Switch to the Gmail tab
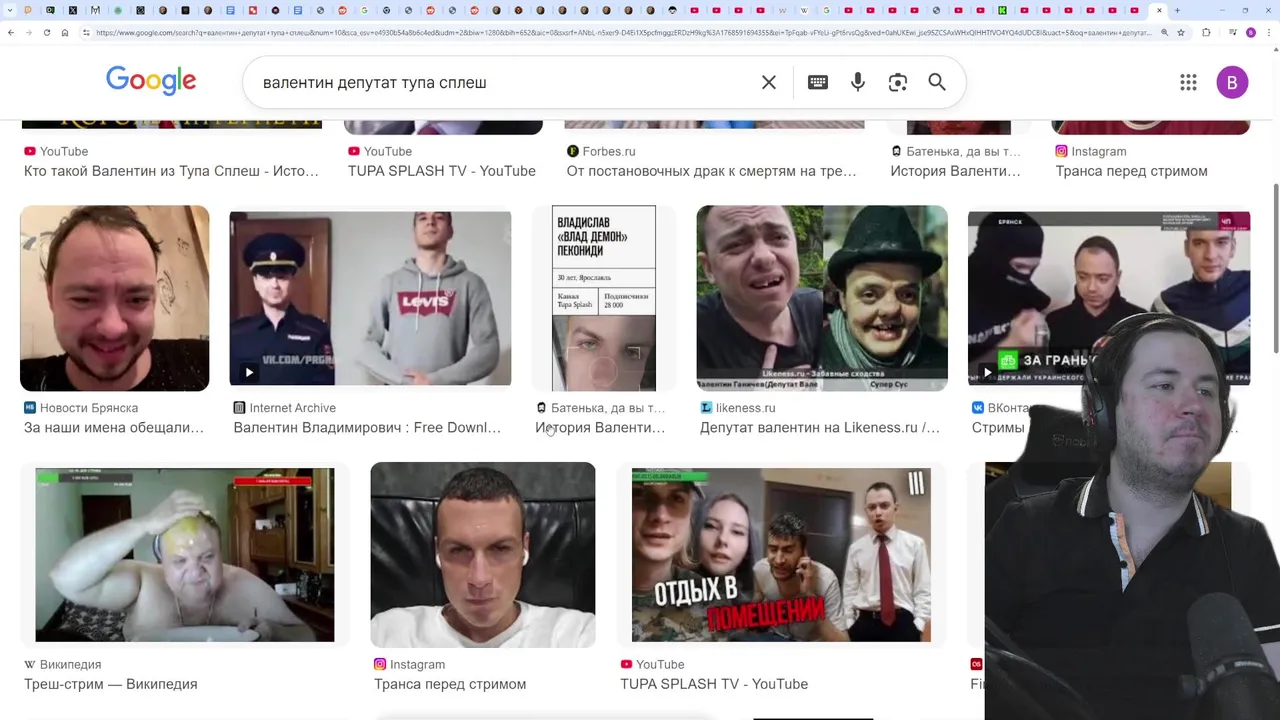Viewport: 1280px width, 720px height. pos(95,10)
